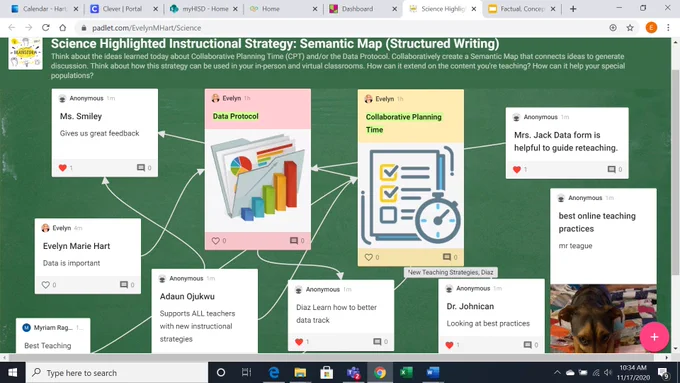Show hidden system tray icons
This screenshot has height=383, width=680.
[557, 373]
